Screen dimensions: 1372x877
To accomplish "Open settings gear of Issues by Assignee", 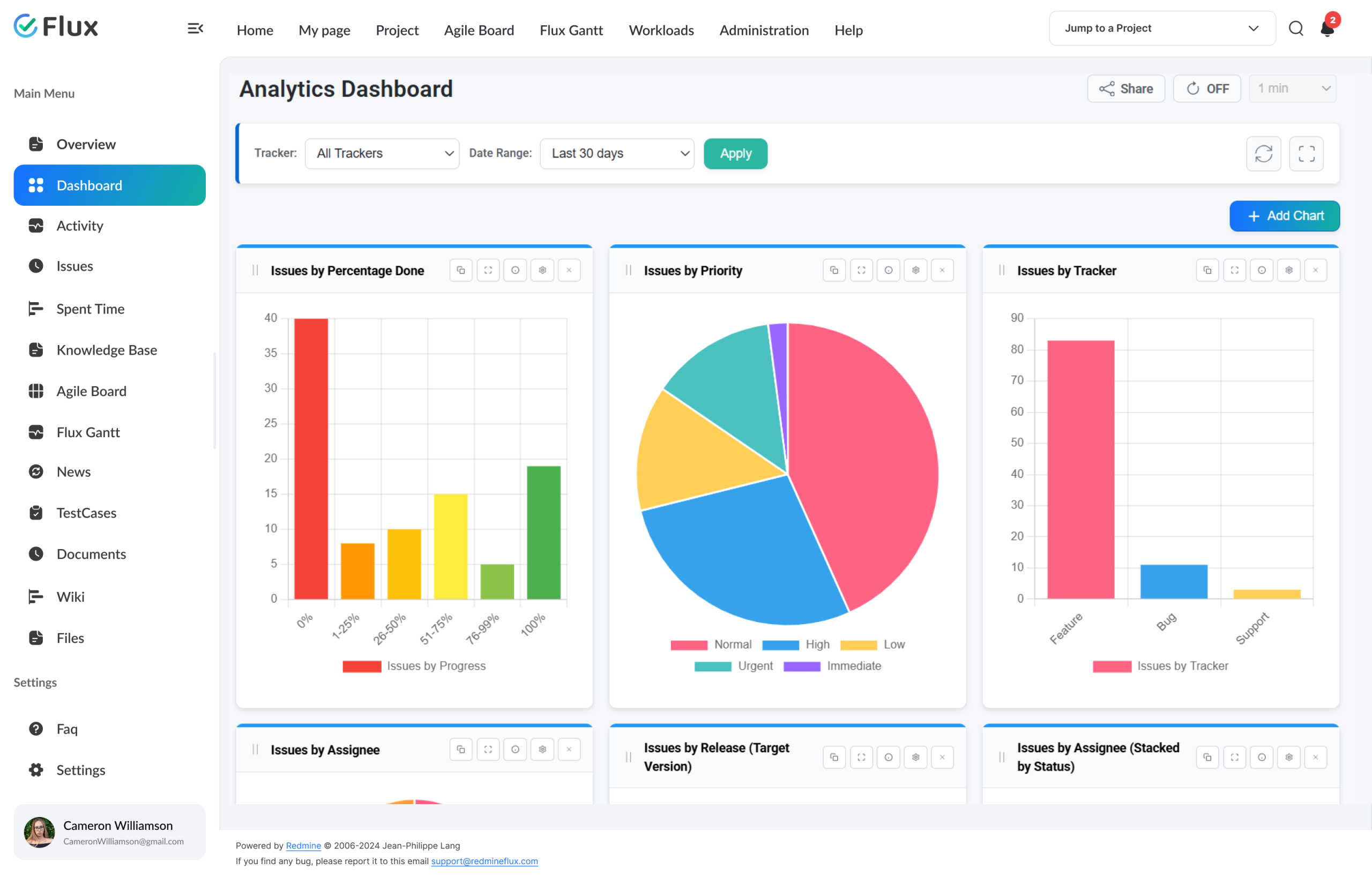I will pyautogui.click(x=542, y=749).
